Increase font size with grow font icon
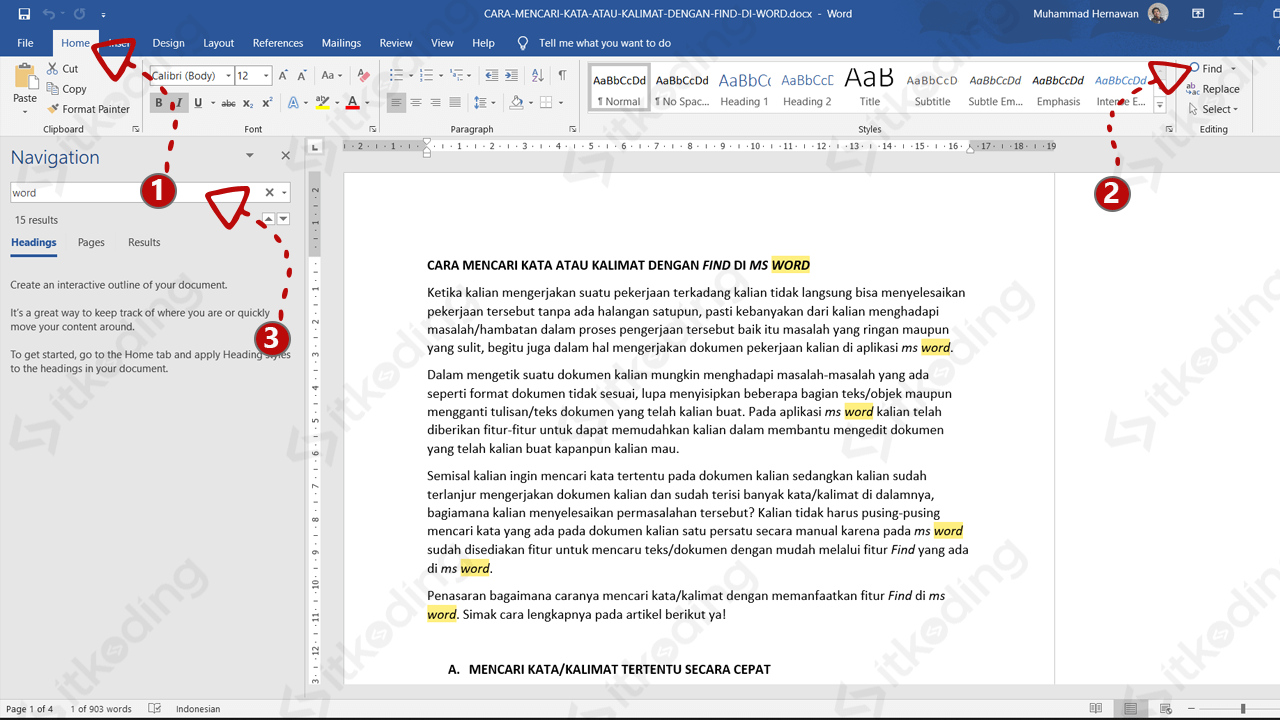The height and width of the screenshot is (720, 1280). coord(283,76)
